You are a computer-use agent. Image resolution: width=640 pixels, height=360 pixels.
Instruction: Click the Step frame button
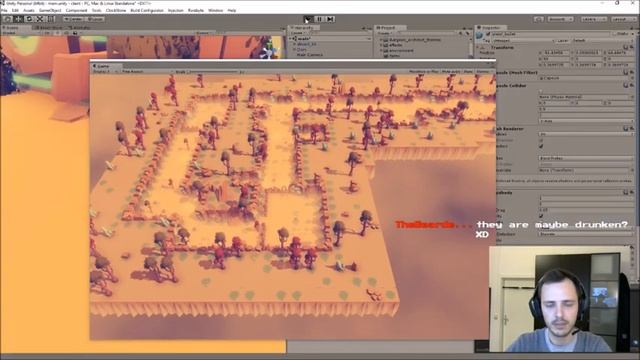330,19
